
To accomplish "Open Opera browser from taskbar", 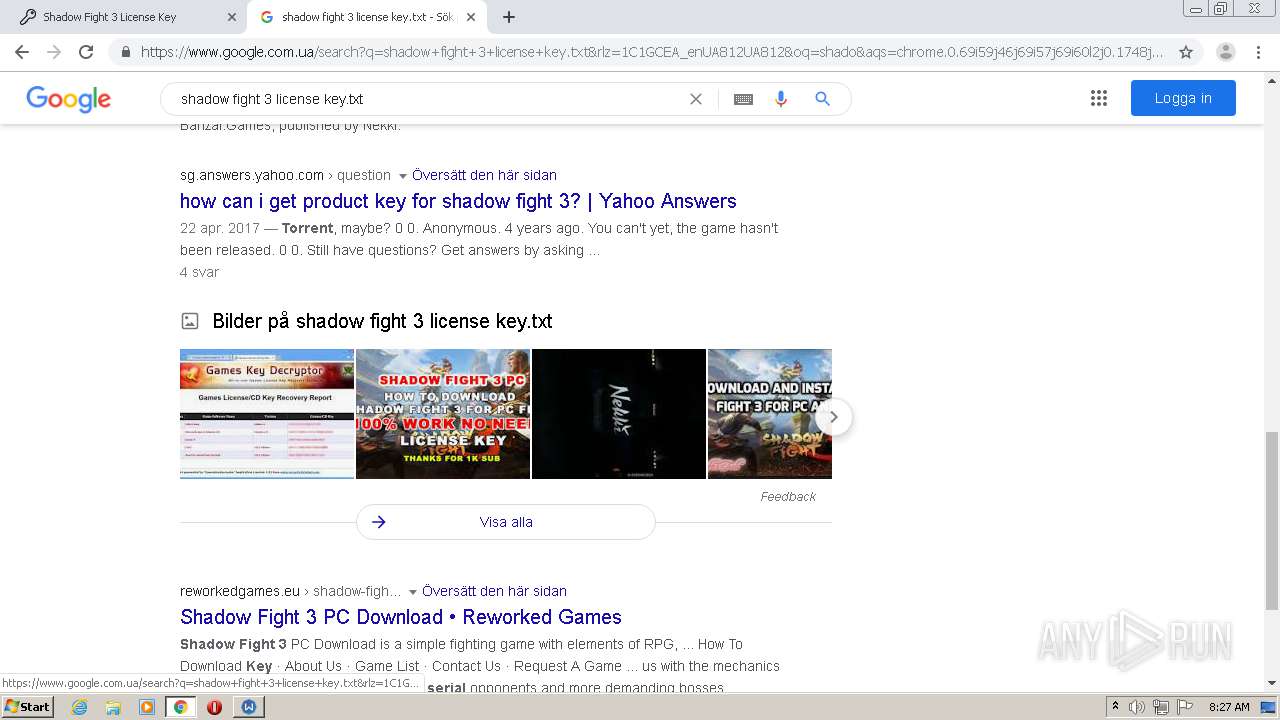I will coord(214,707).
